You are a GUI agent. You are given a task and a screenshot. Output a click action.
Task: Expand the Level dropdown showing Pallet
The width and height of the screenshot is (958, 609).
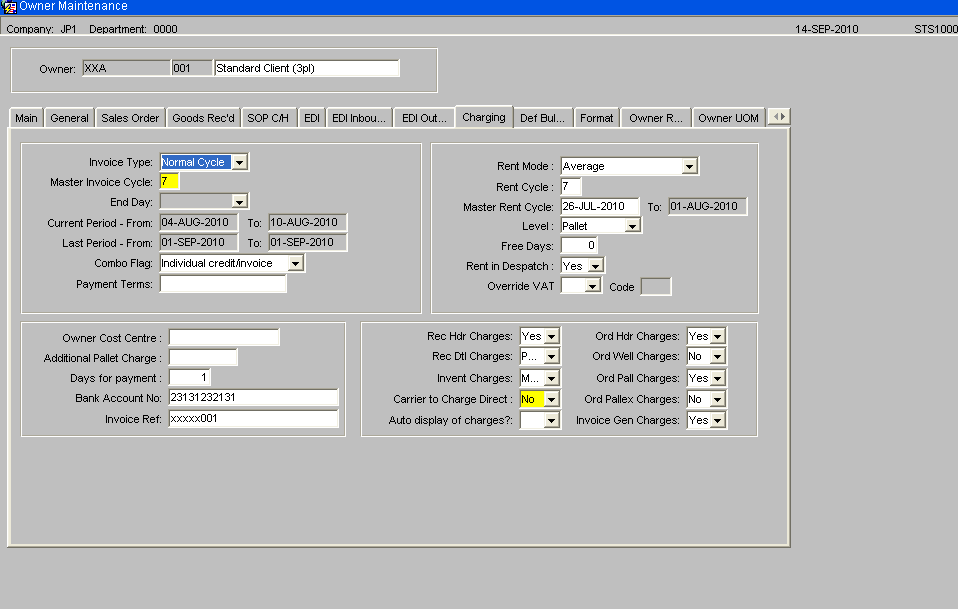(632, 226)
